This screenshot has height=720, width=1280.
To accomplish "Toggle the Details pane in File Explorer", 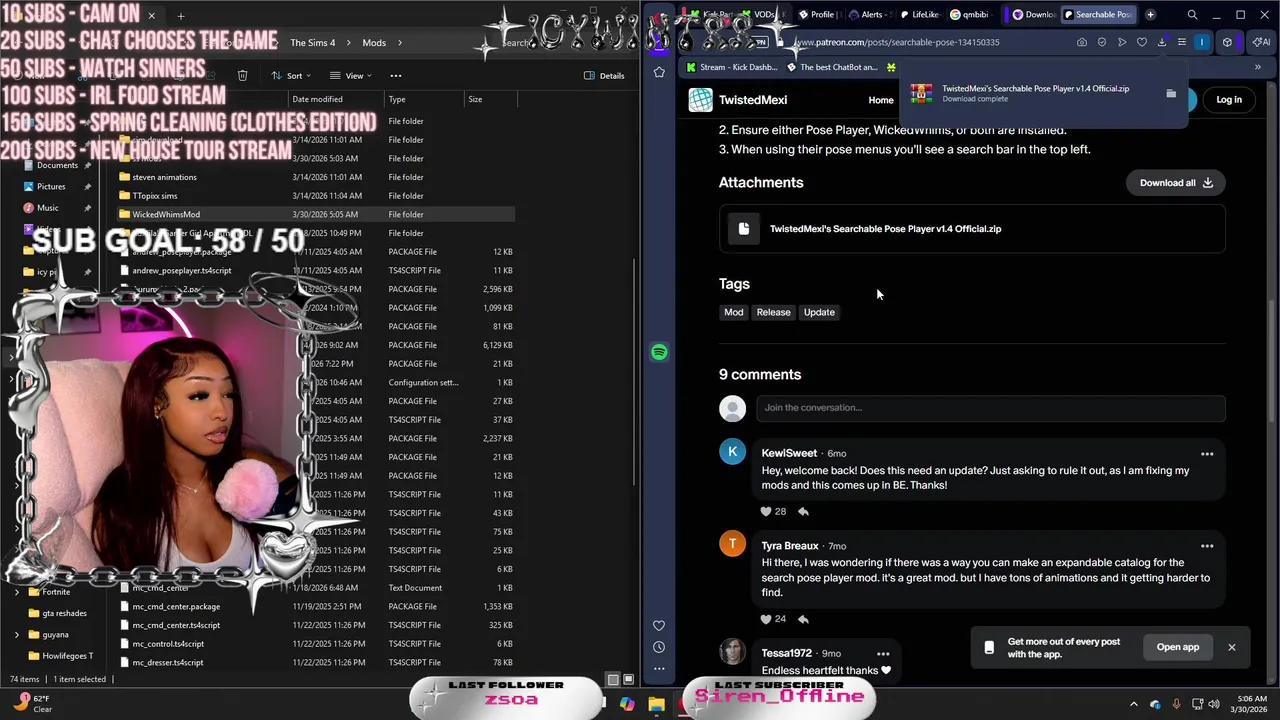I will tap(605, 75).
